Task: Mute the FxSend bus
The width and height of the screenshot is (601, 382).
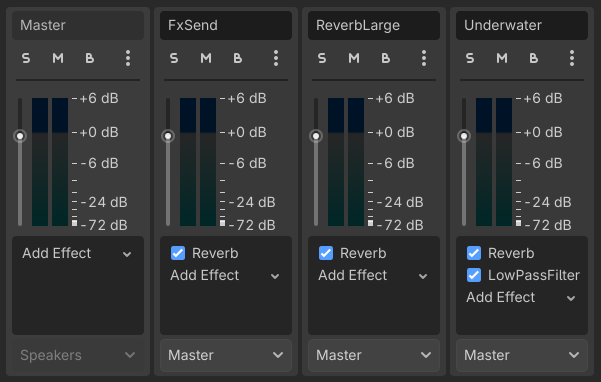Action: point(206,58)
